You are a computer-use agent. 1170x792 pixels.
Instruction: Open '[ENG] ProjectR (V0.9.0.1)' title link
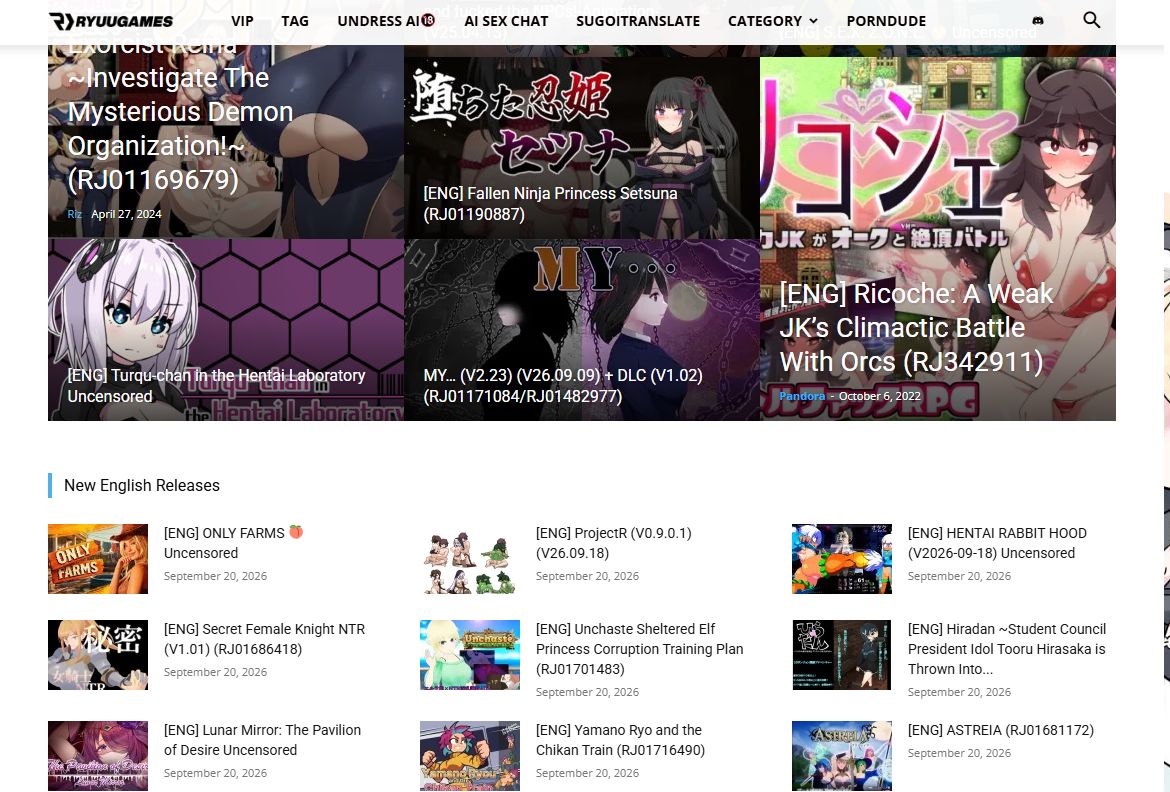pyautogui.click(x=613, y=543)
